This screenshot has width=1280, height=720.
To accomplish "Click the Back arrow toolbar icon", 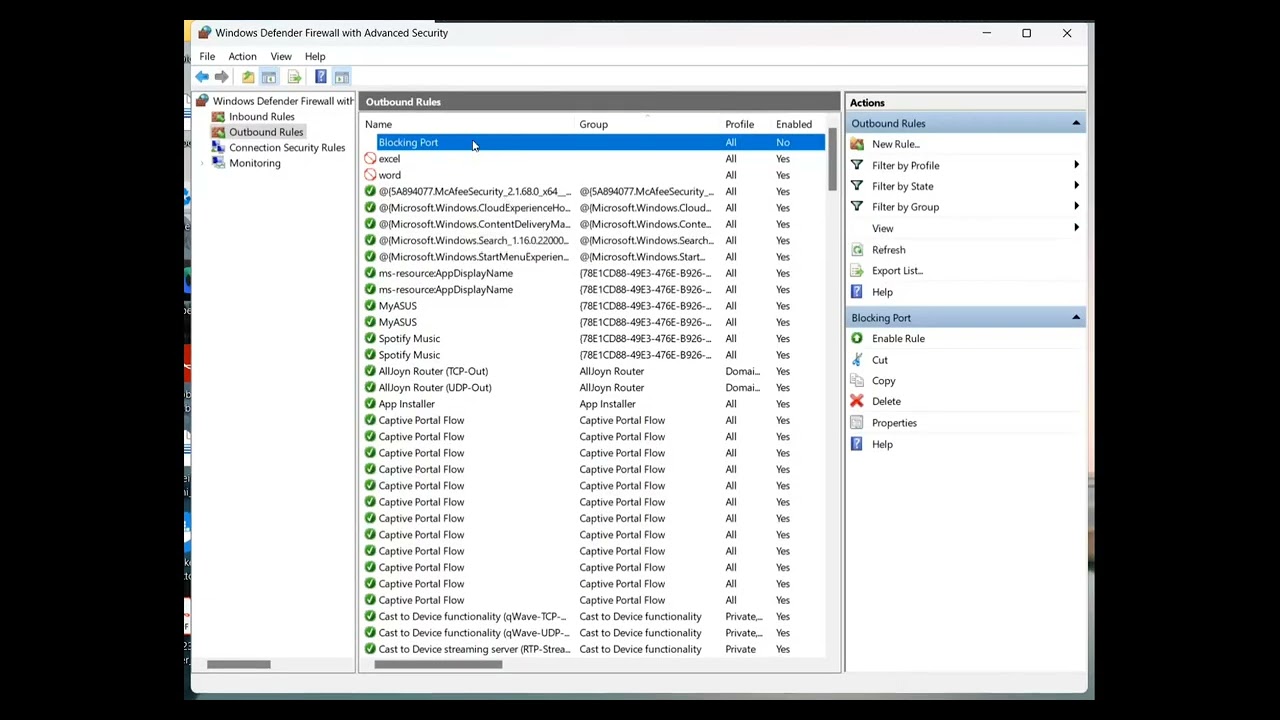I will pyautogui.click(x=202, y=77).
